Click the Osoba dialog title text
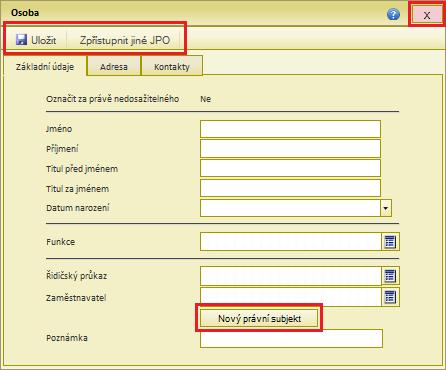This screenshot has height=370, width=446. tap(25, 13)
